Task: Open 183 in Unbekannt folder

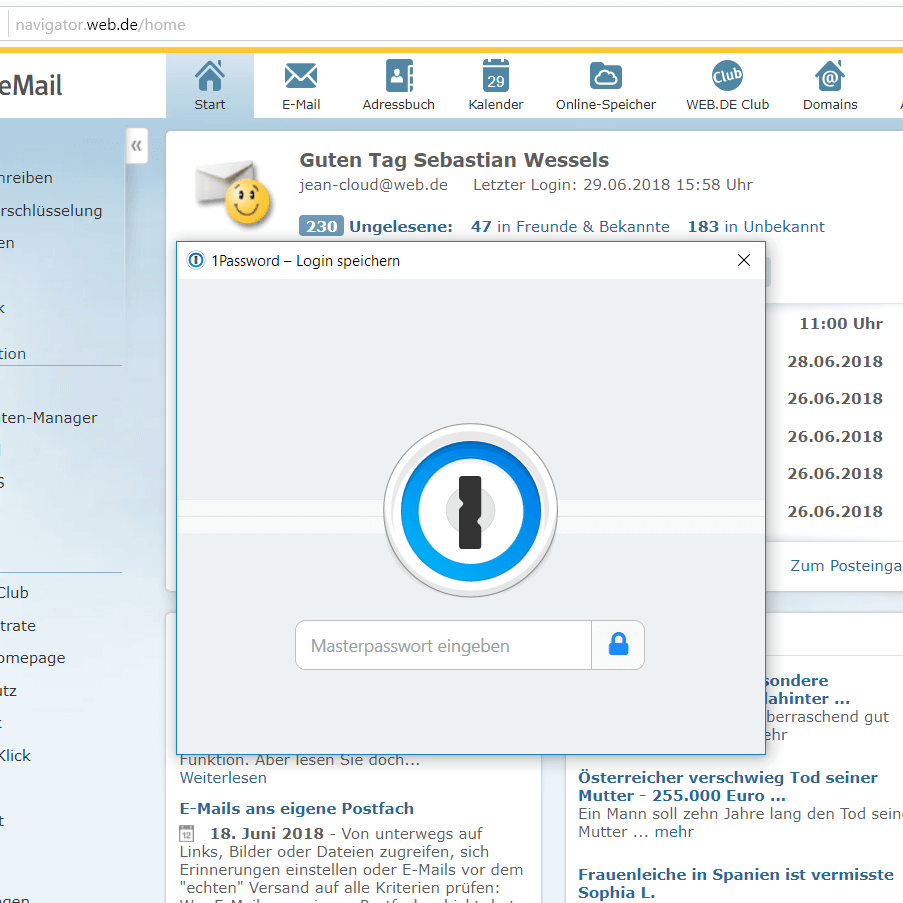Action: tap(756, 226)
